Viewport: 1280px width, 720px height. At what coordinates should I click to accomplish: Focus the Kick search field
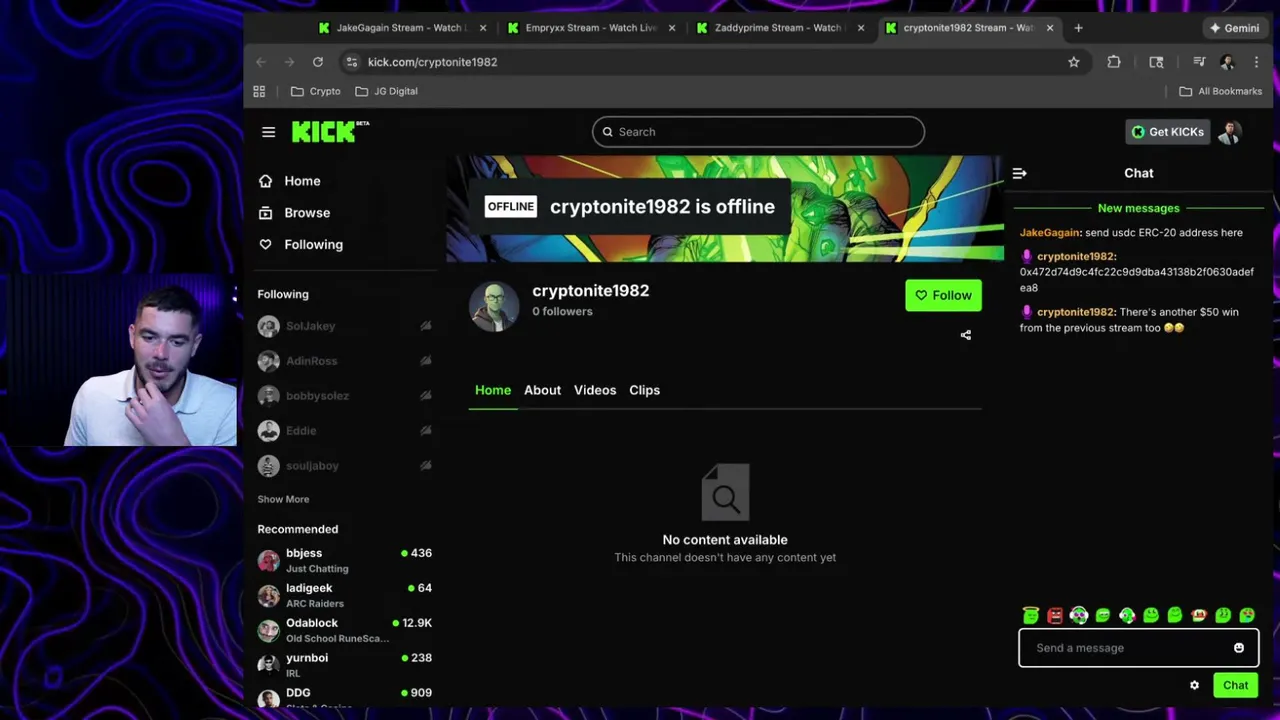coord(758,132)
